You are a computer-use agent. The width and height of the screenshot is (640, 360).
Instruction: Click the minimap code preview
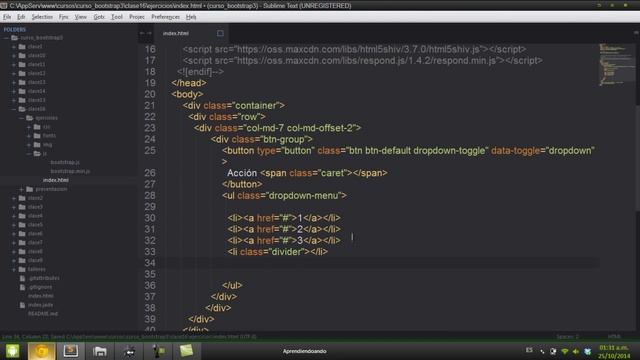pos(616,64)
